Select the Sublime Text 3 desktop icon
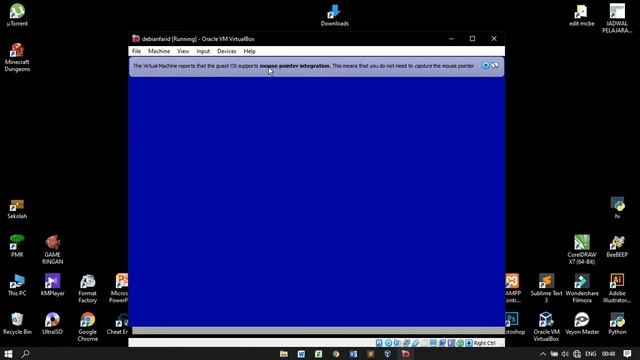This screenshot has height=360, width=640. 547,288
